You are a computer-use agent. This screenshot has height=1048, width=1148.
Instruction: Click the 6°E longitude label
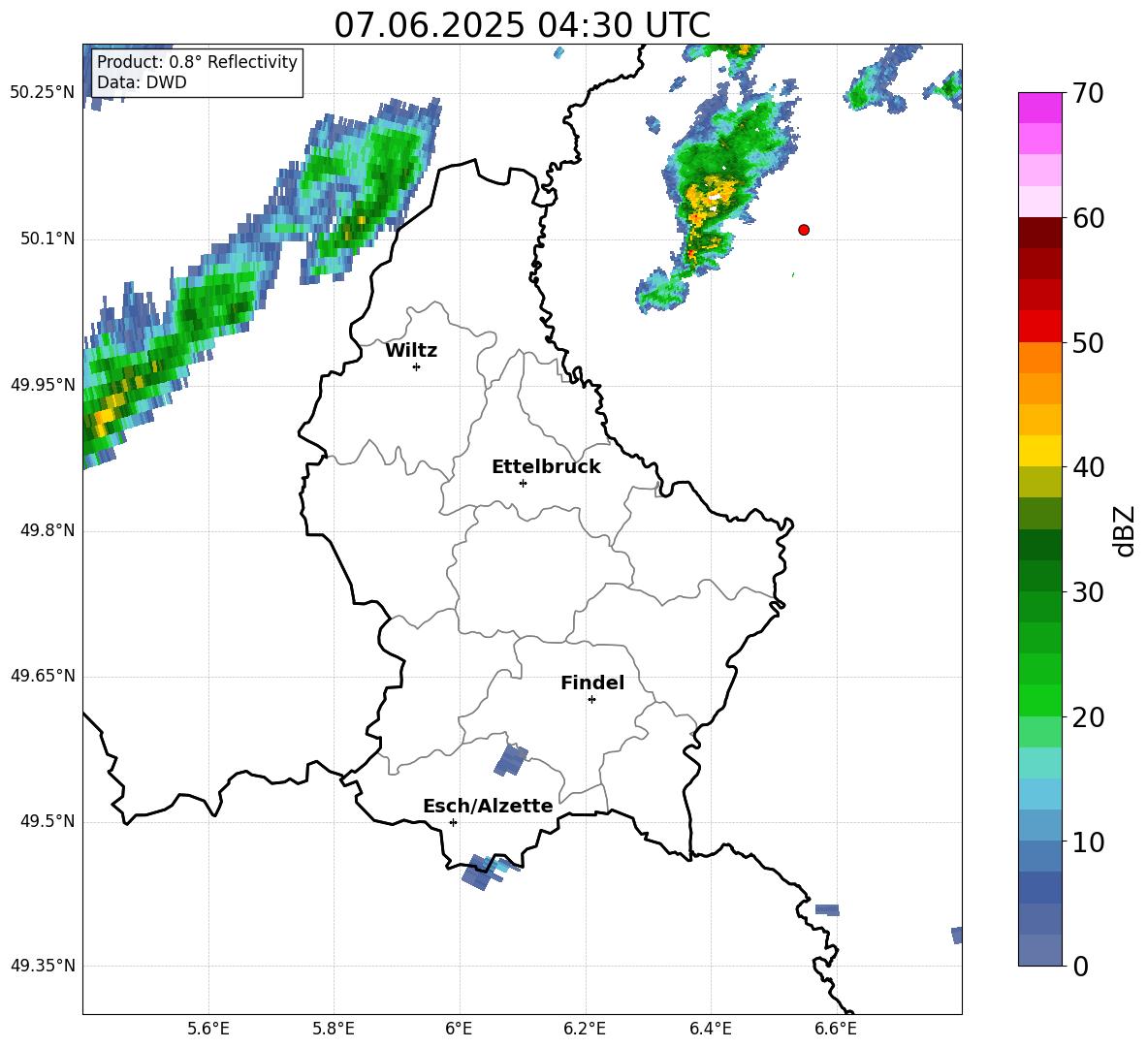459,1029
